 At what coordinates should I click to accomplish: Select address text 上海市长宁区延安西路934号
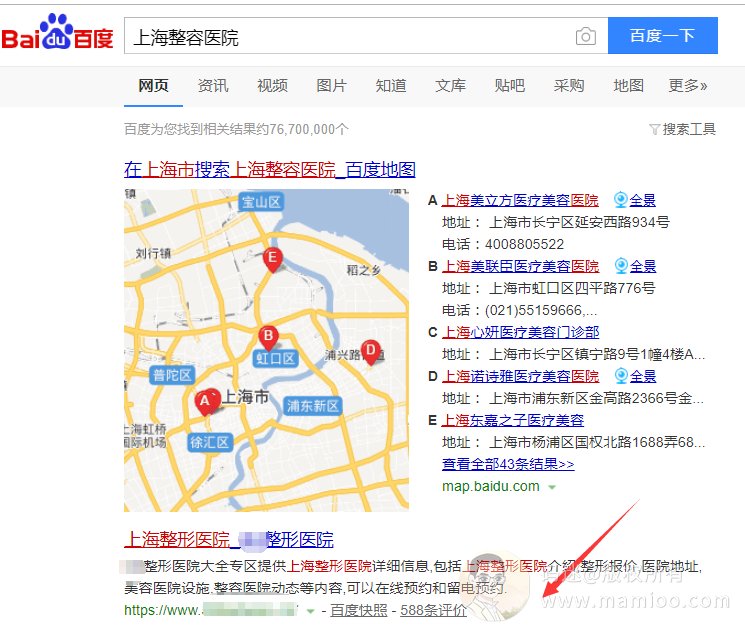pyautogui.click(x=580, y=222)
